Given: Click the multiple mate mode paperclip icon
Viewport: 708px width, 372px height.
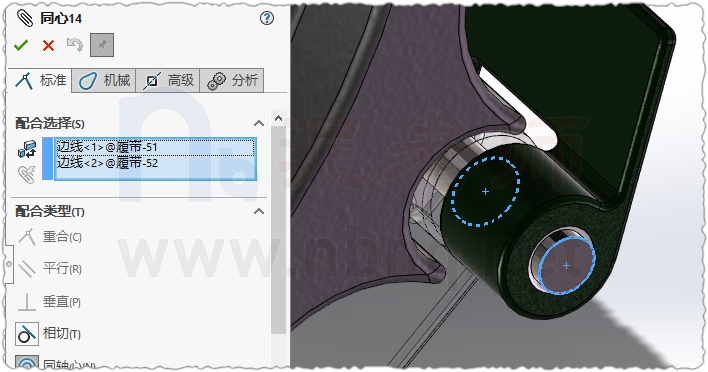Looking at the screenshot, I should tap(27, 174).
